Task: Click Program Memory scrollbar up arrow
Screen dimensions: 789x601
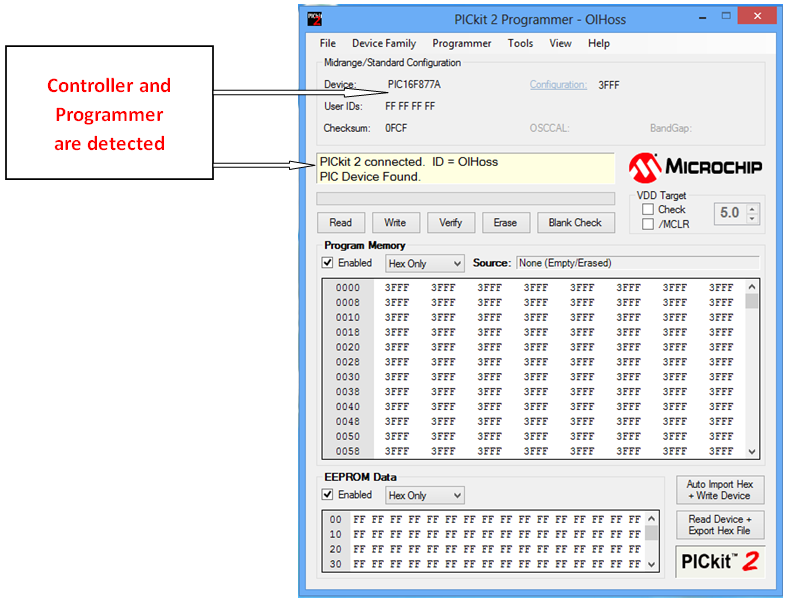Action: [752, 286]
